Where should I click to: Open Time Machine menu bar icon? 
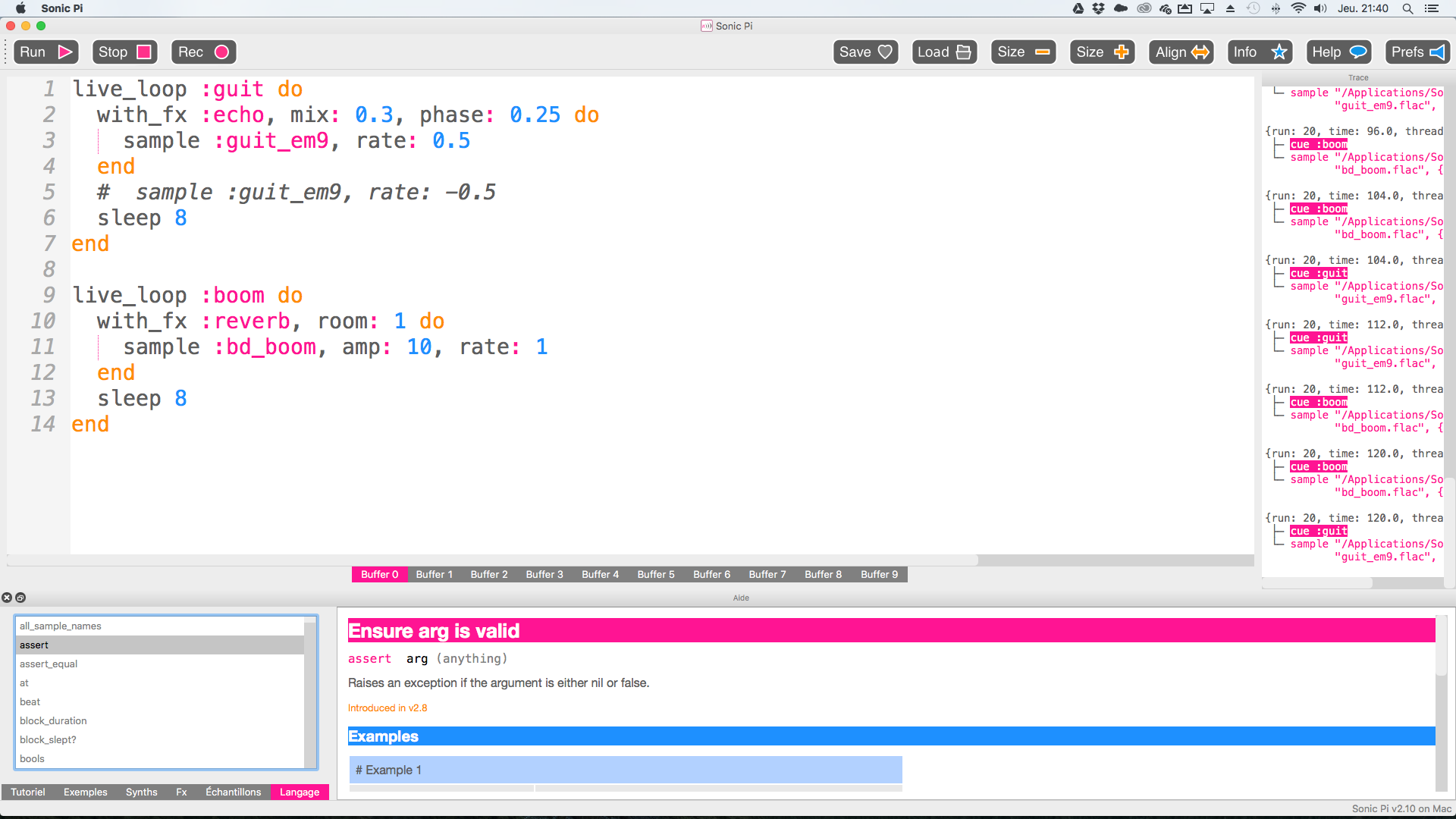point(1254,8)
